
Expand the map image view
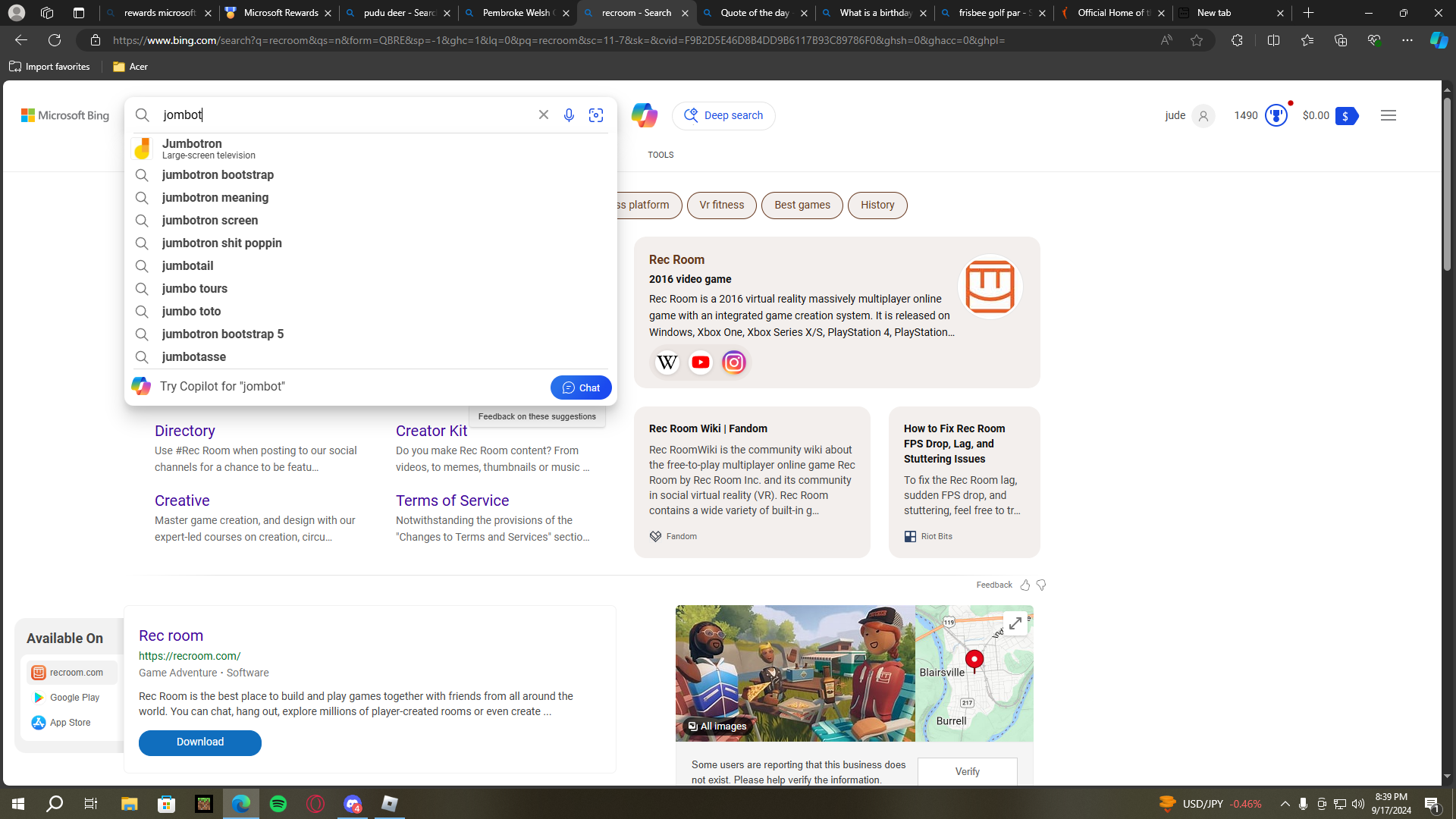1015,623
